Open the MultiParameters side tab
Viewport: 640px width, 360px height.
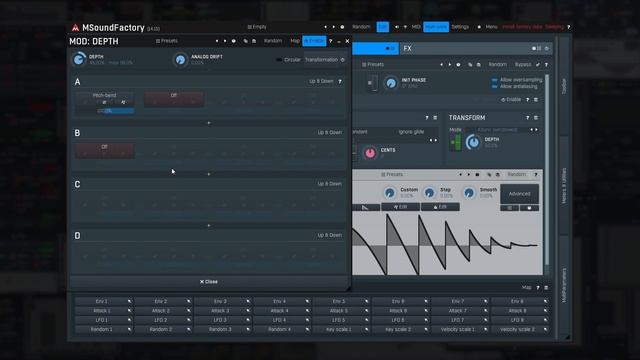pyautogui.click(x=564, y=285)
